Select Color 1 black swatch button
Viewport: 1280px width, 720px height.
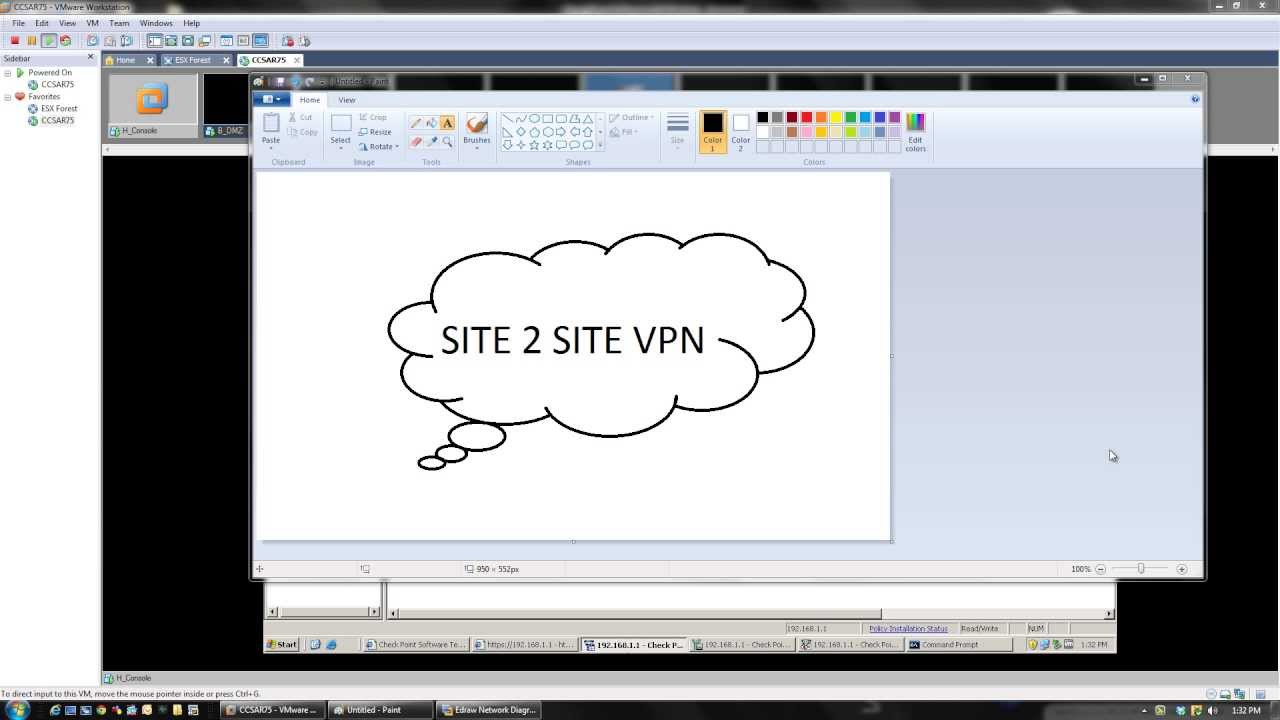pos(712,131)
